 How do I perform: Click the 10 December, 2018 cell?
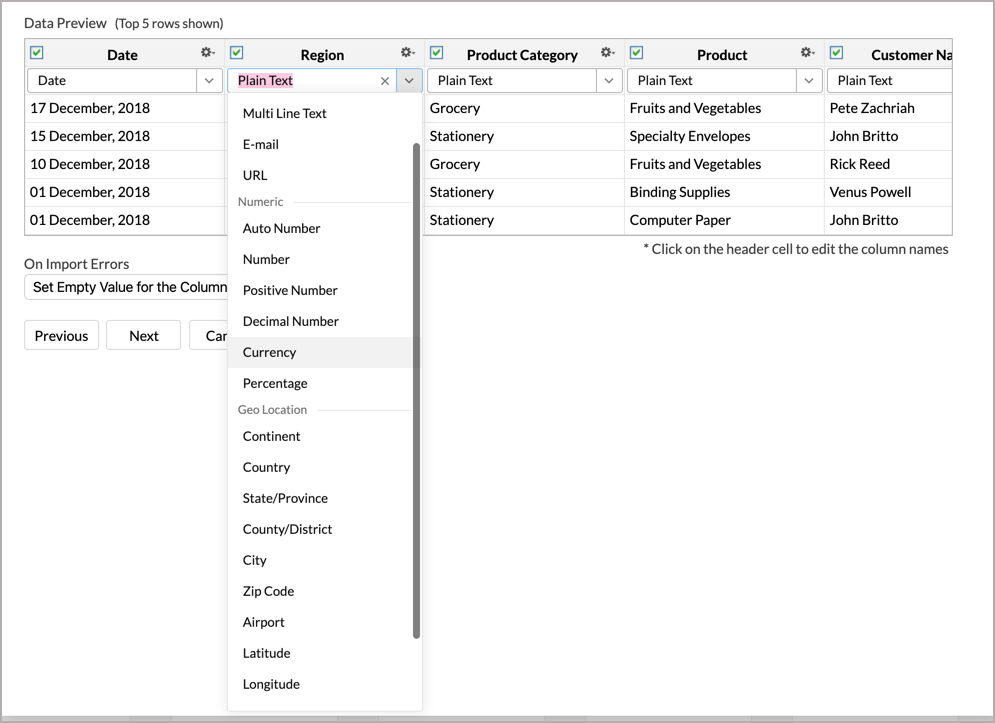(x=124, y=164)
